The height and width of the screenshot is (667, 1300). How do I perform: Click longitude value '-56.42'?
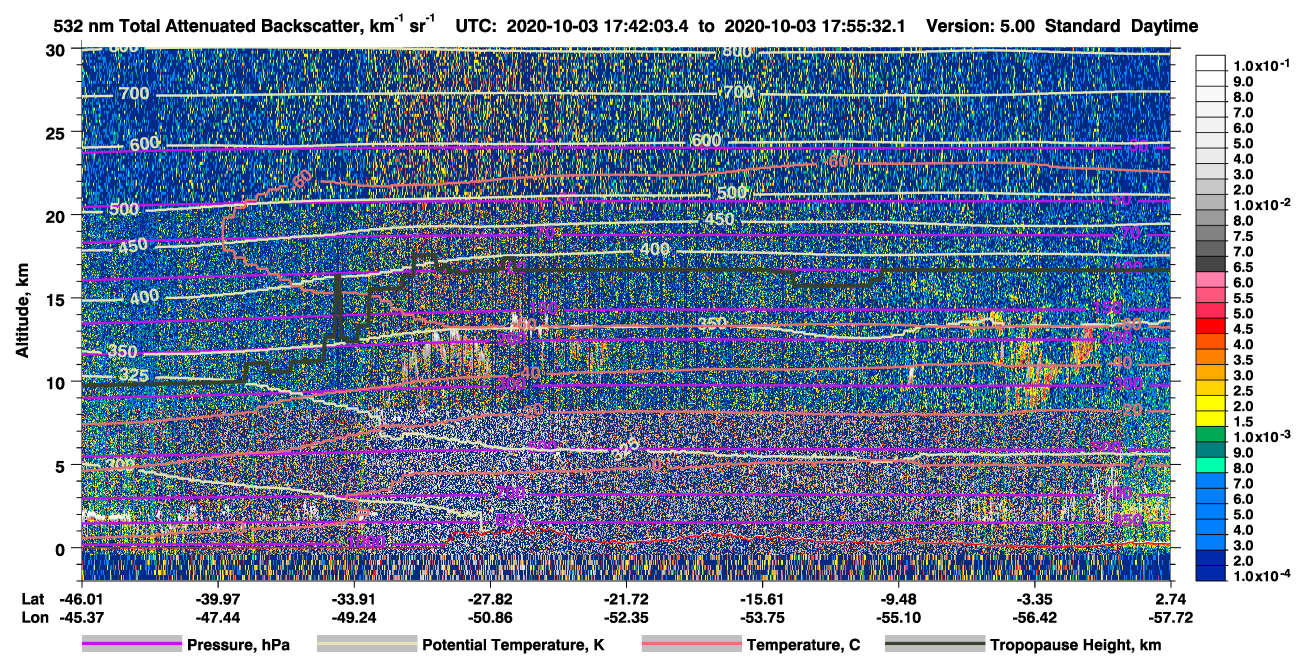pos(1034,617)
